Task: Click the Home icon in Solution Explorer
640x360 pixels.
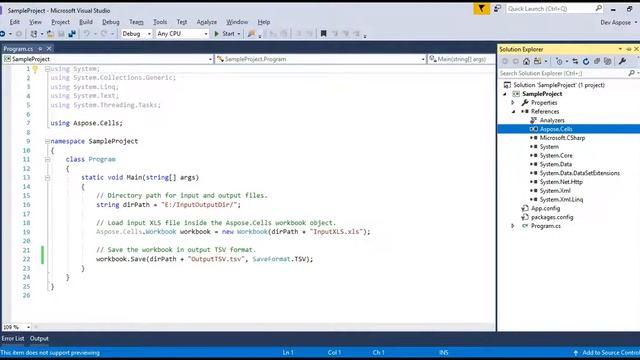Action: click(526, 61)
